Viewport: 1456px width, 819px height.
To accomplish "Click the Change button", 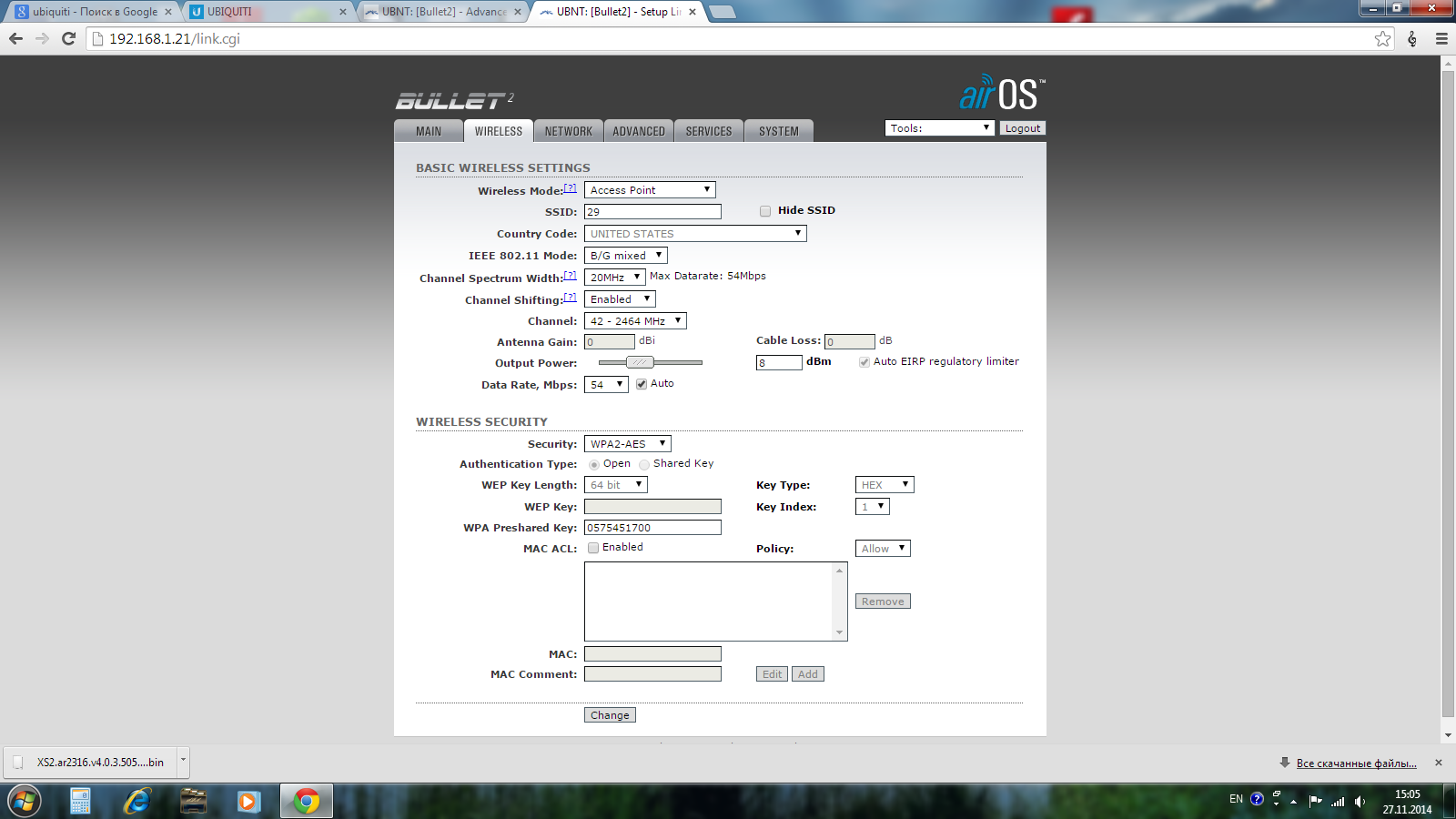I will 610,715.
